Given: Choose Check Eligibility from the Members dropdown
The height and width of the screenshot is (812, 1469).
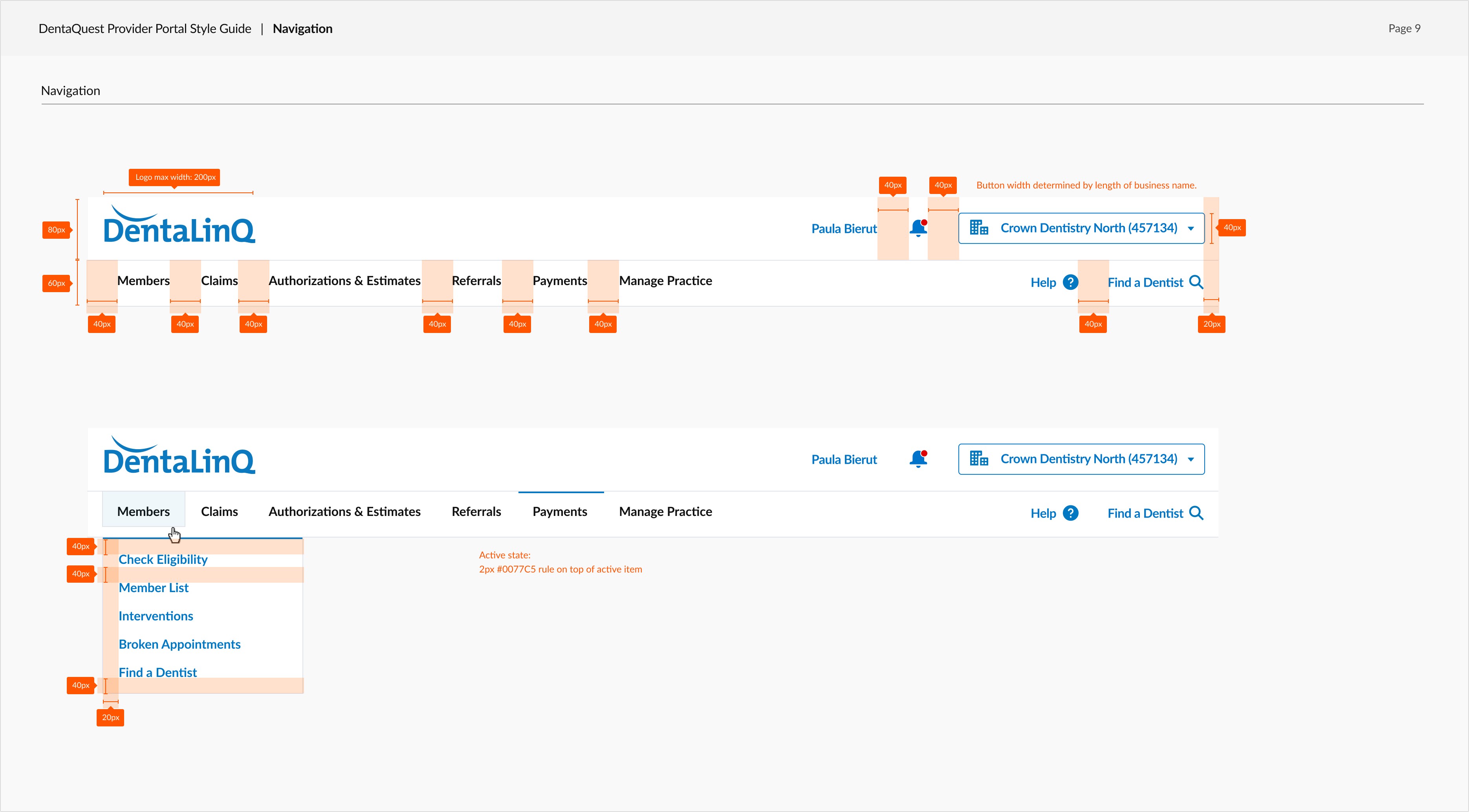Looking at the screenshot, I should pos(163,560).
